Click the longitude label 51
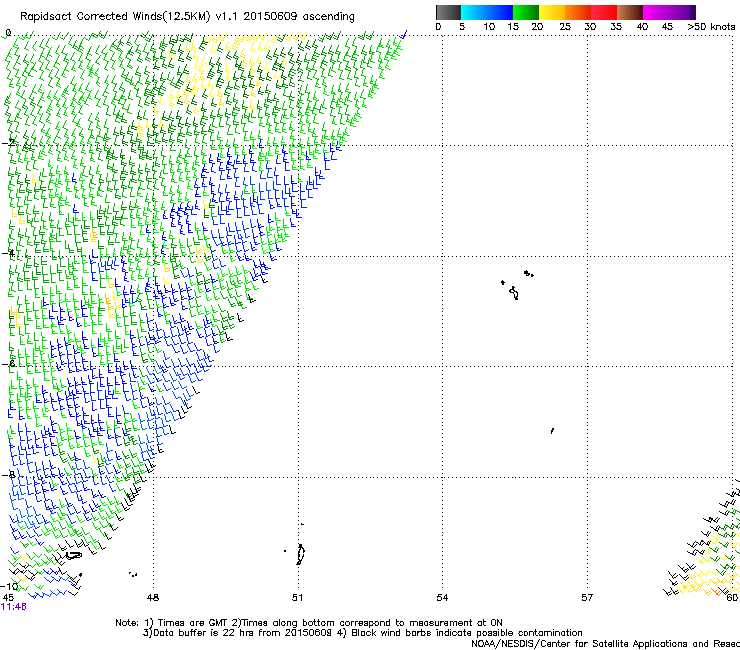The image size is (740, 650). coord(297,598)
